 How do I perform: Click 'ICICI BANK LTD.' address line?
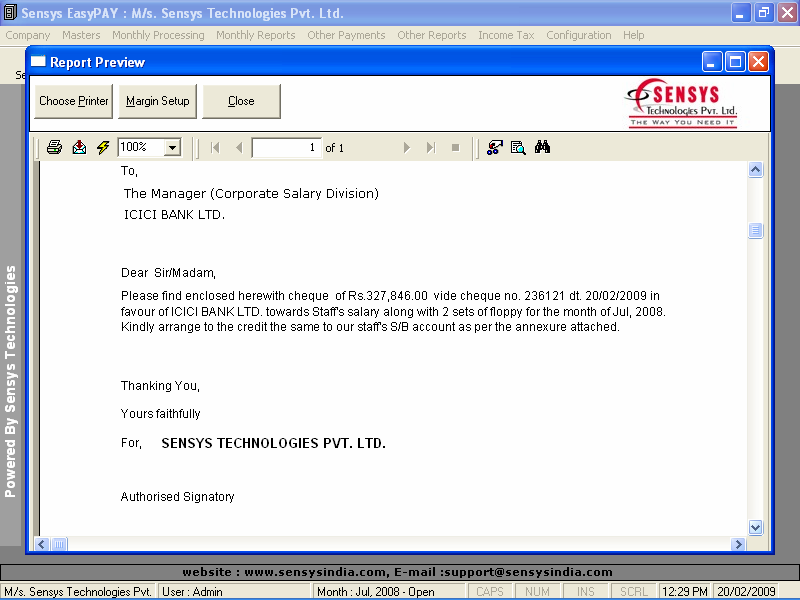174,215
